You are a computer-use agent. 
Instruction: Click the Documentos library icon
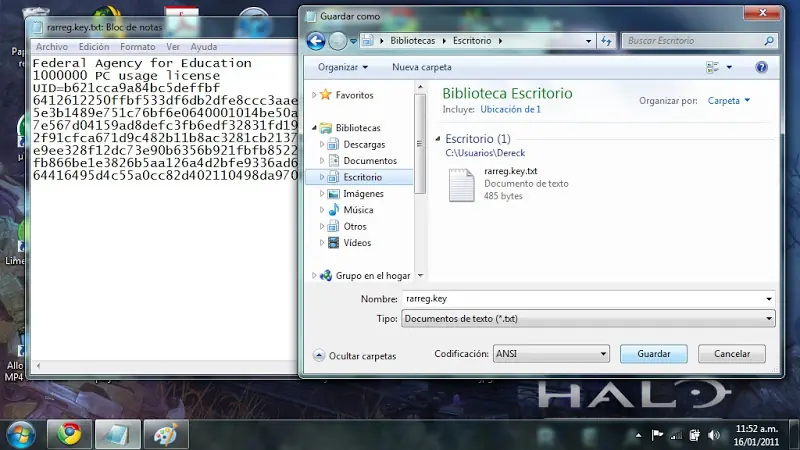coord(333,161)
